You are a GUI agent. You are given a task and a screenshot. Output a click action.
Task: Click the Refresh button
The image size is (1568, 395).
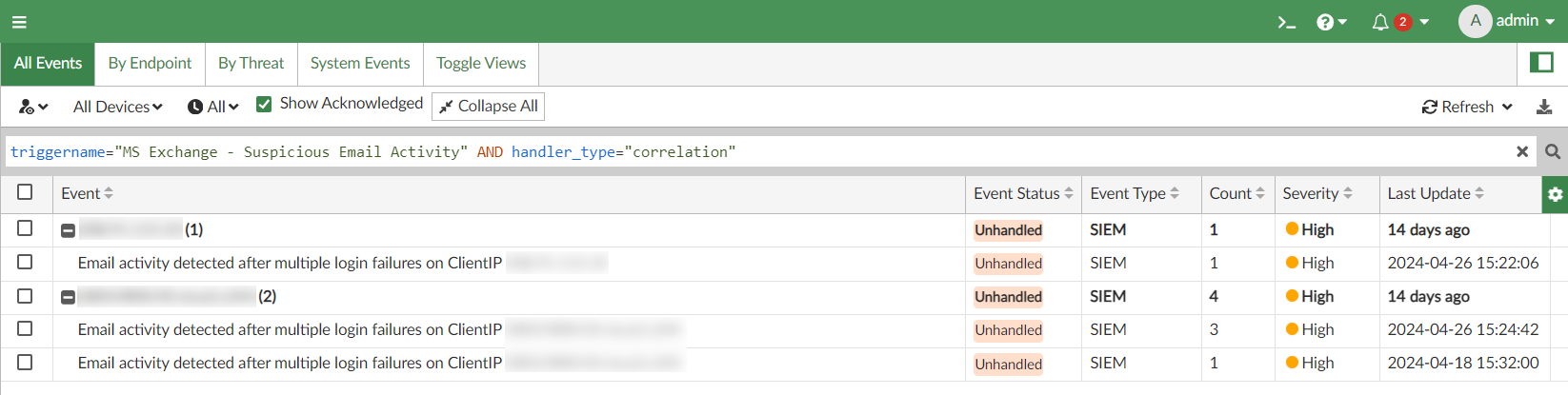pyautogui.click(x=1458, y=107)
